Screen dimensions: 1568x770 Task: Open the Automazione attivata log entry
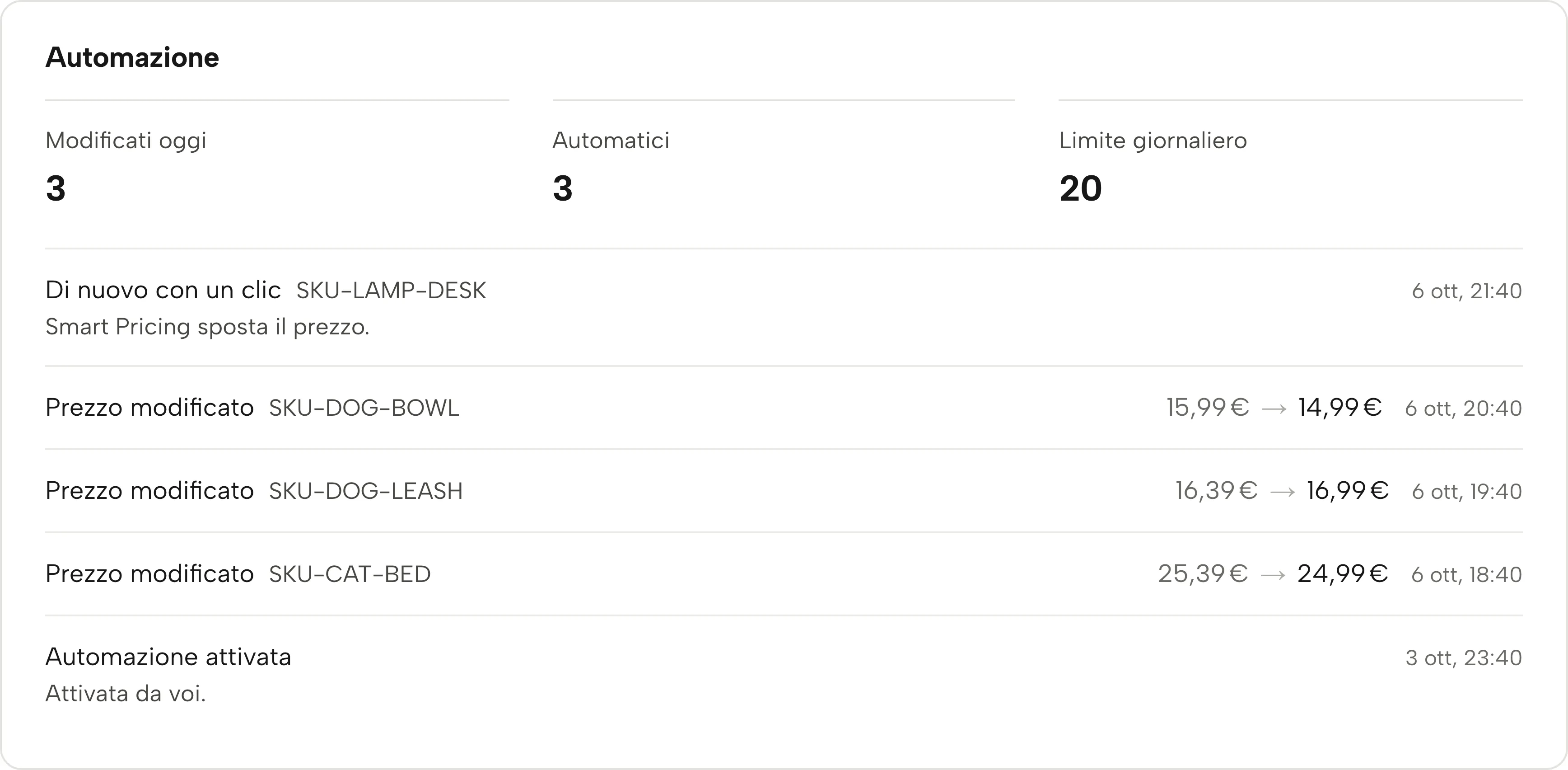click(x=784, y=674)
